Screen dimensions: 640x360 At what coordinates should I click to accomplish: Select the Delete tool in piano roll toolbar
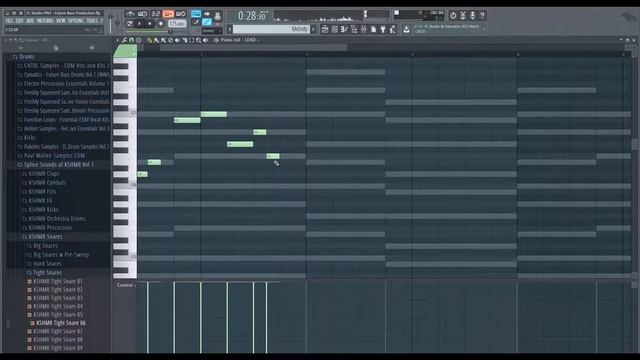coord(163,40)
